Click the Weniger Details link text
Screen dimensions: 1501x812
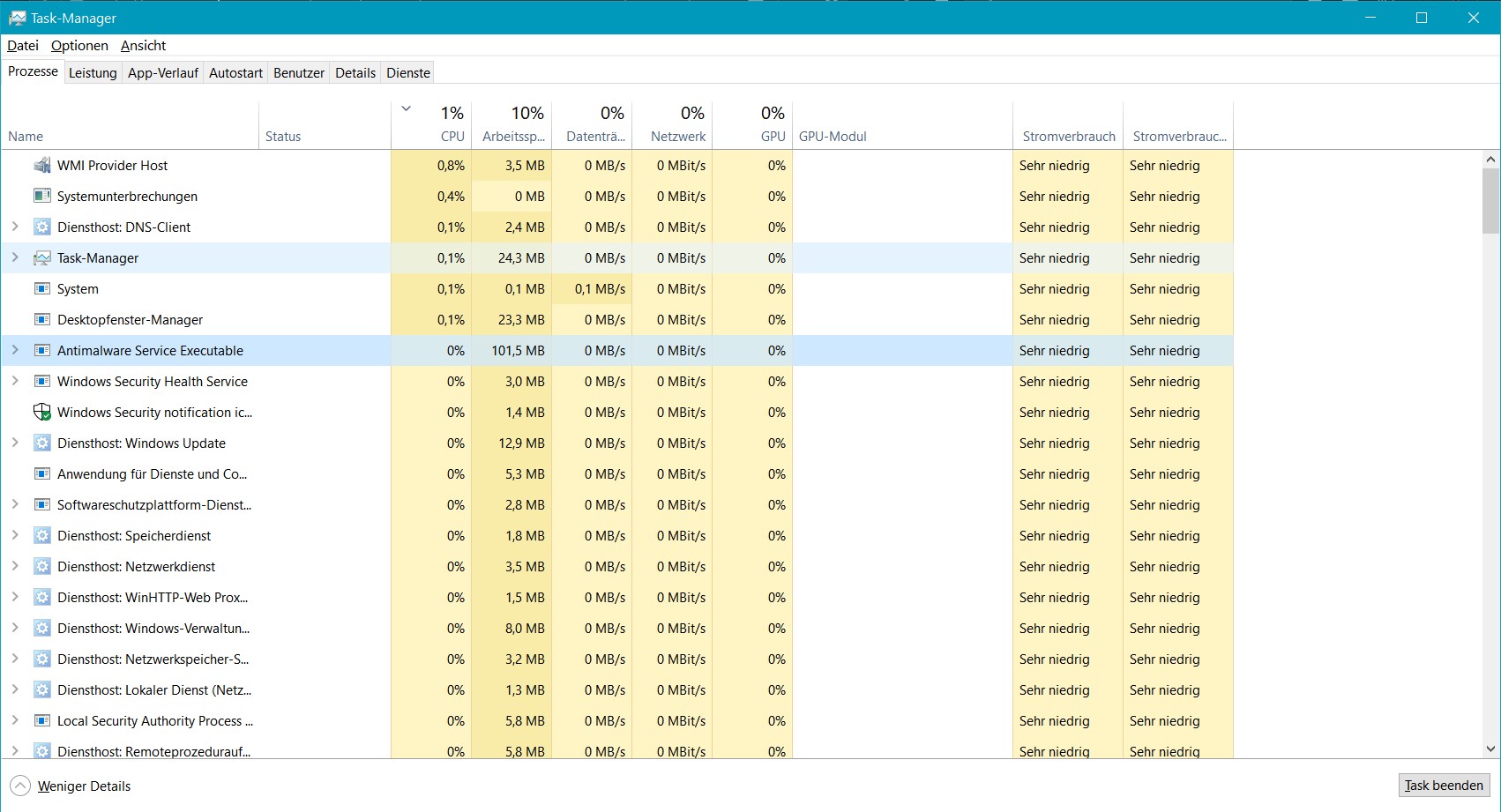84,786
